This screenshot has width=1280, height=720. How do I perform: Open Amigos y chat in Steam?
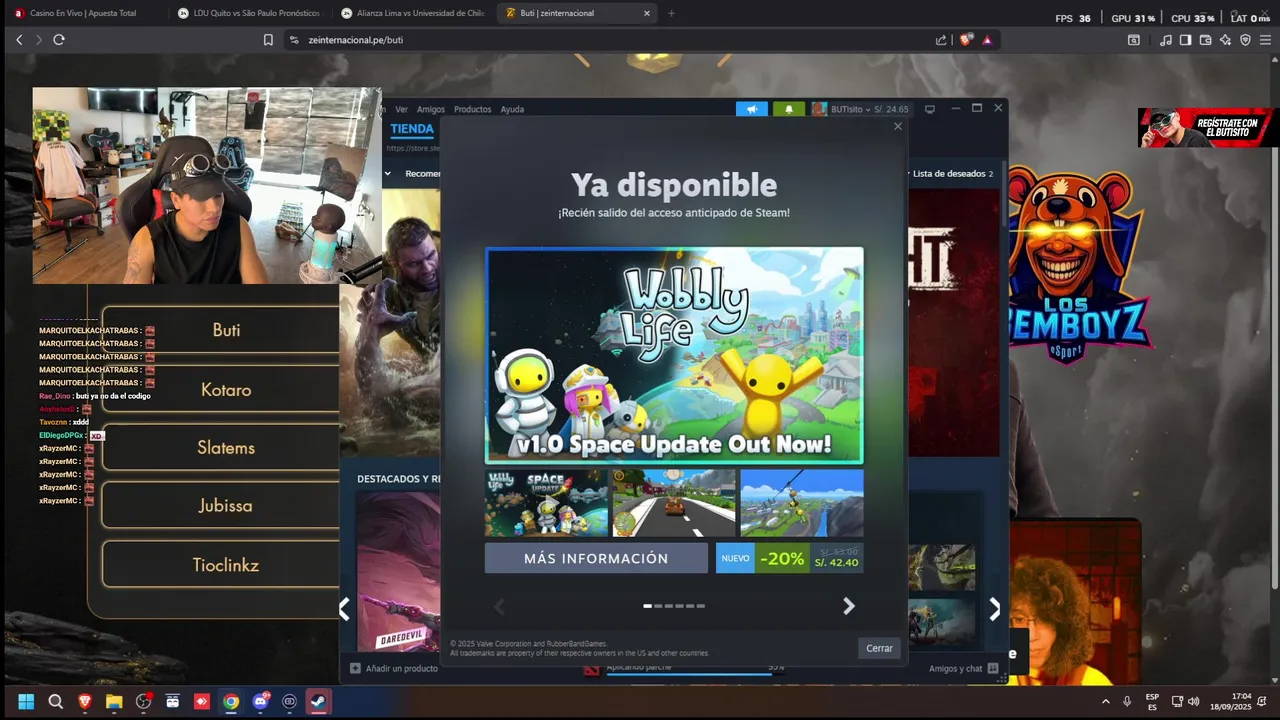(x=963, y=668)
